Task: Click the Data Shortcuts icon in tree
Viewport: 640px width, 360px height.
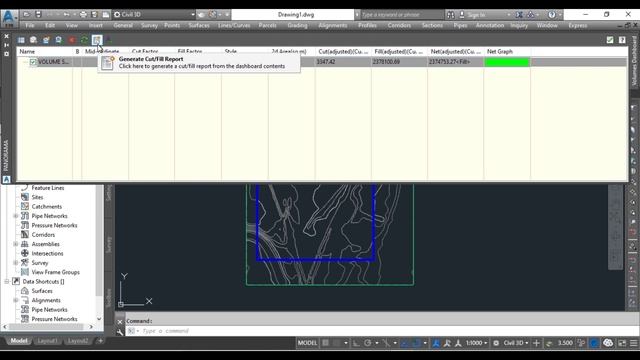Action: click(x=16, y=281)
